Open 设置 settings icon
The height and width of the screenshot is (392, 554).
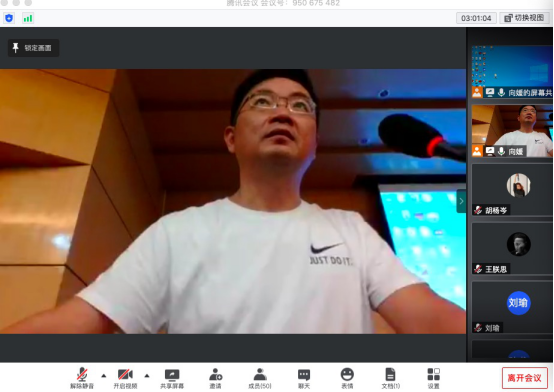point(434,378)
